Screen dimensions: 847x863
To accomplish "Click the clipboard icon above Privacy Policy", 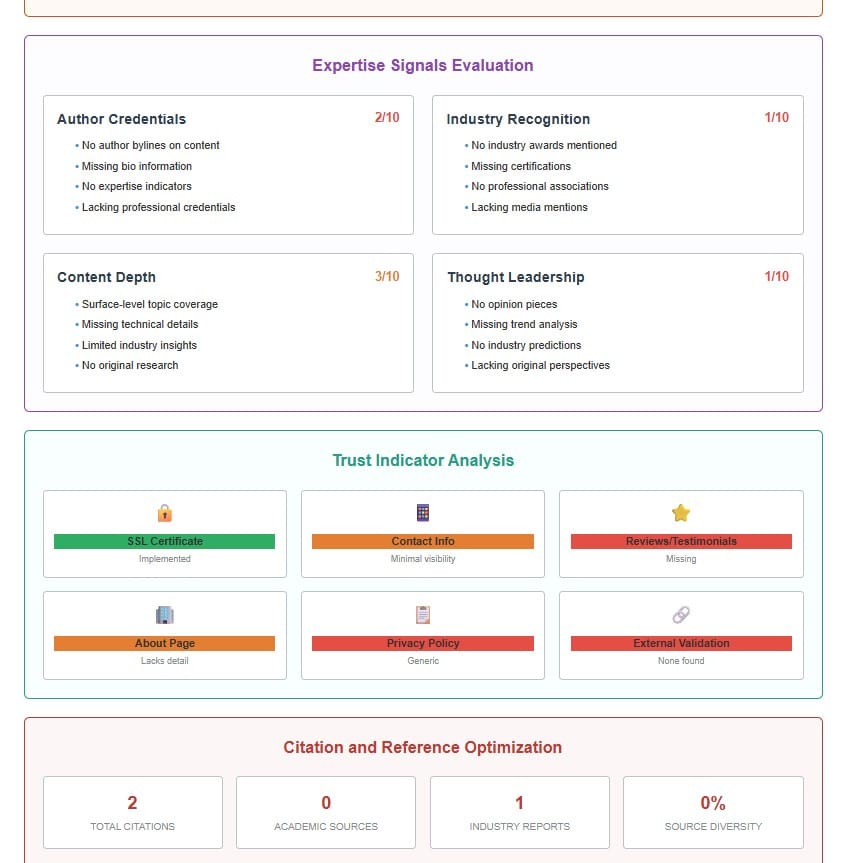I will (423, 615).
